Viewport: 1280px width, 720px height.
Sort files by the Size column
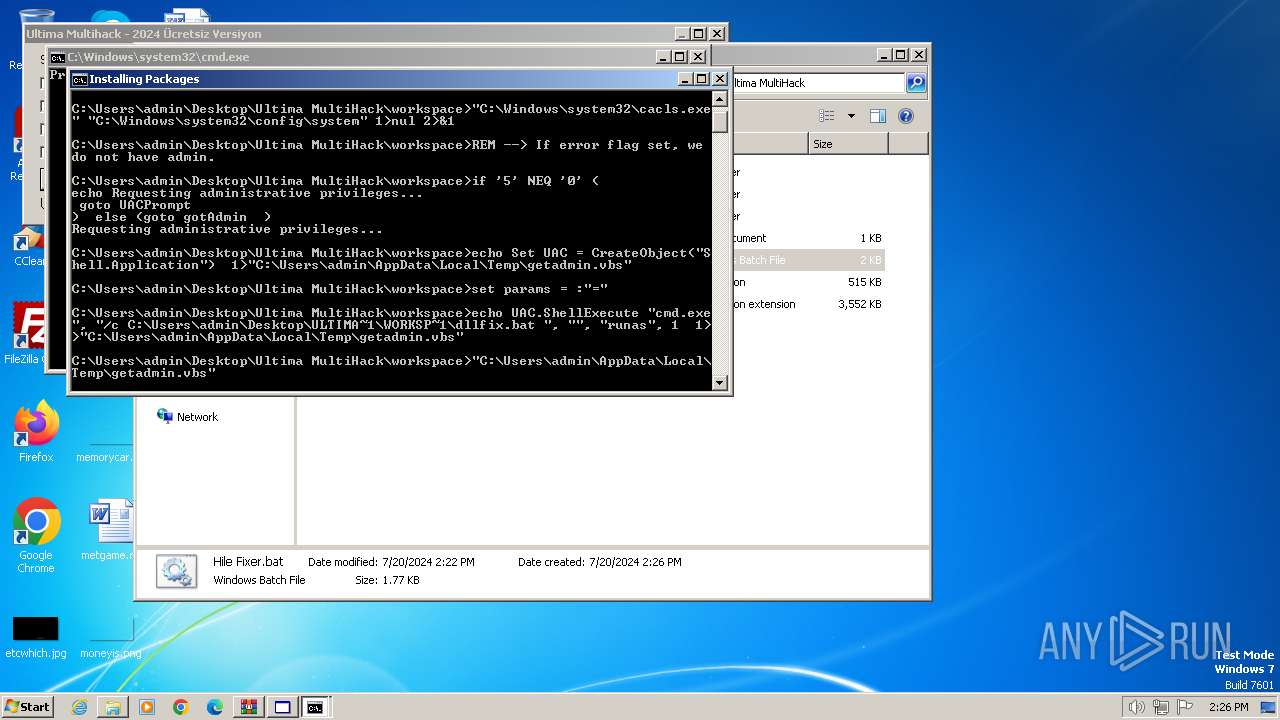coord(848,144)
